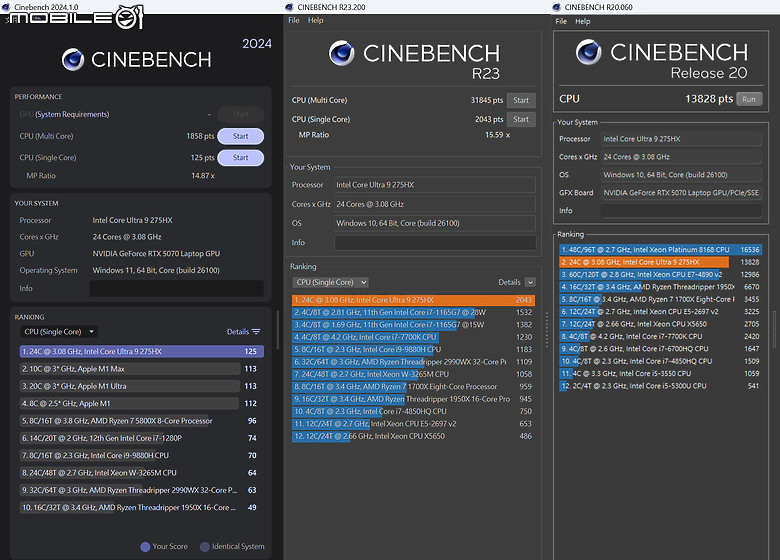
Task: Click the CINEBENCH R20.060 title bar app icon
Action: click(557, 7)
